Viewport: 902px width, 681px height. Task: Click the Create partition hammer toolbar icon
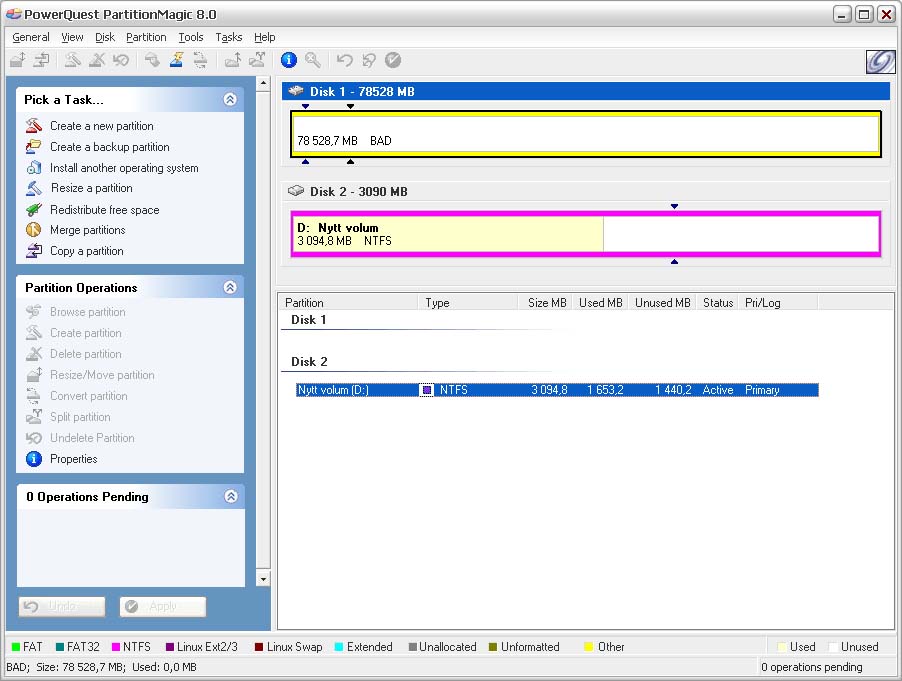pos(72,59)
